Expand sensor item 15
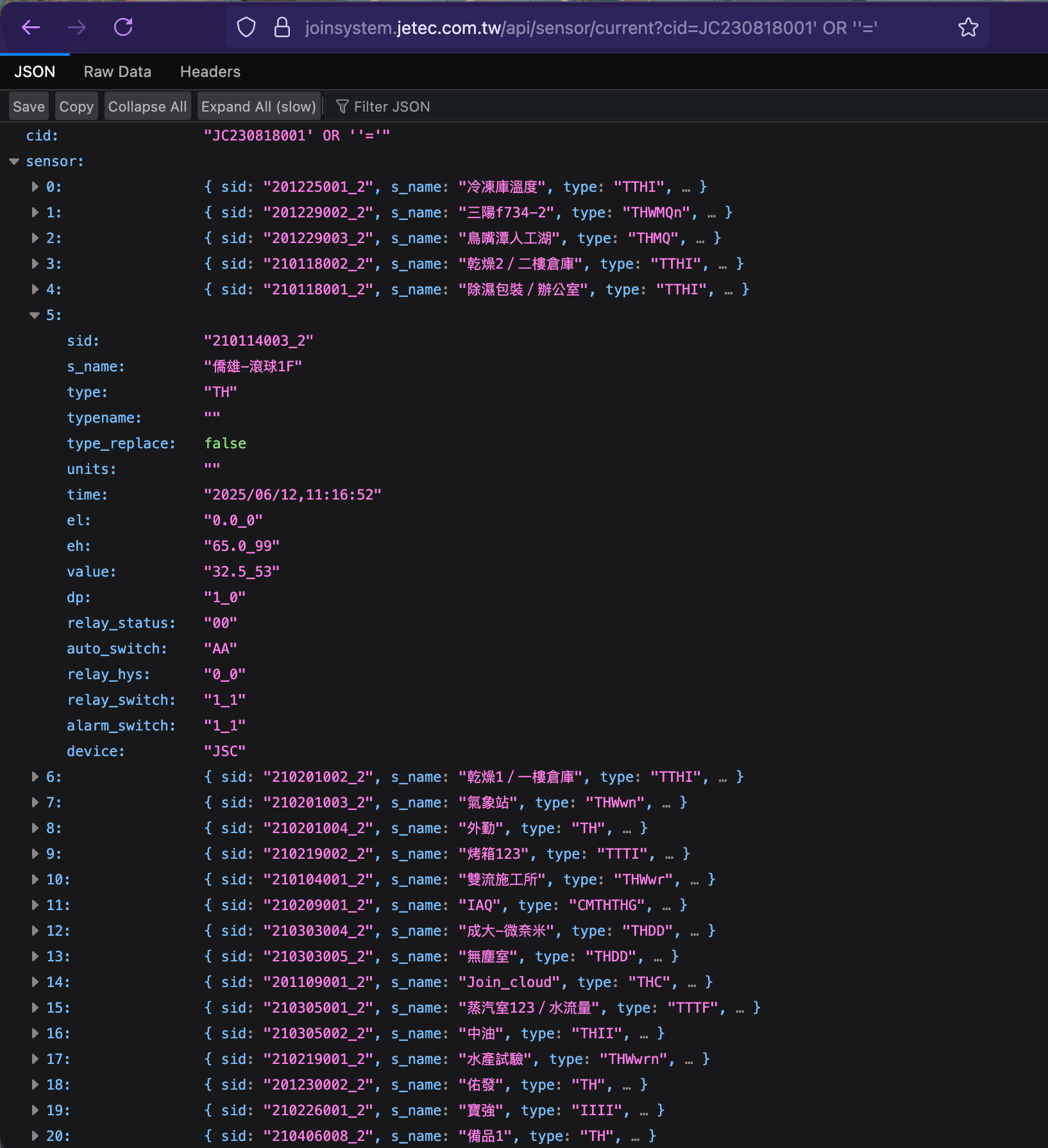The width and height of the screenshot is (1048, 1148). (35, 1008)
